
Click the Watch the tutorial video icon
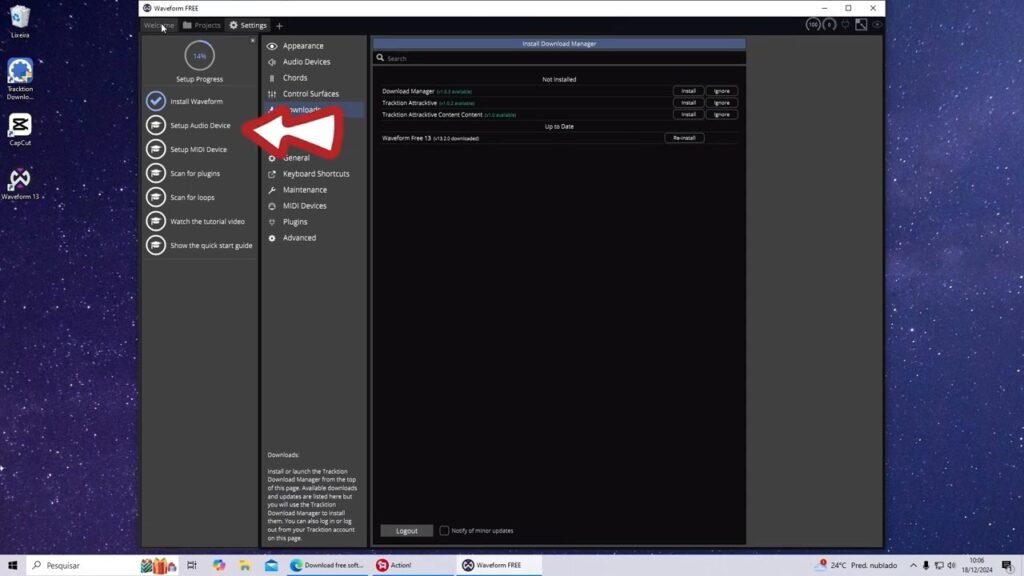tap(155, 221)
